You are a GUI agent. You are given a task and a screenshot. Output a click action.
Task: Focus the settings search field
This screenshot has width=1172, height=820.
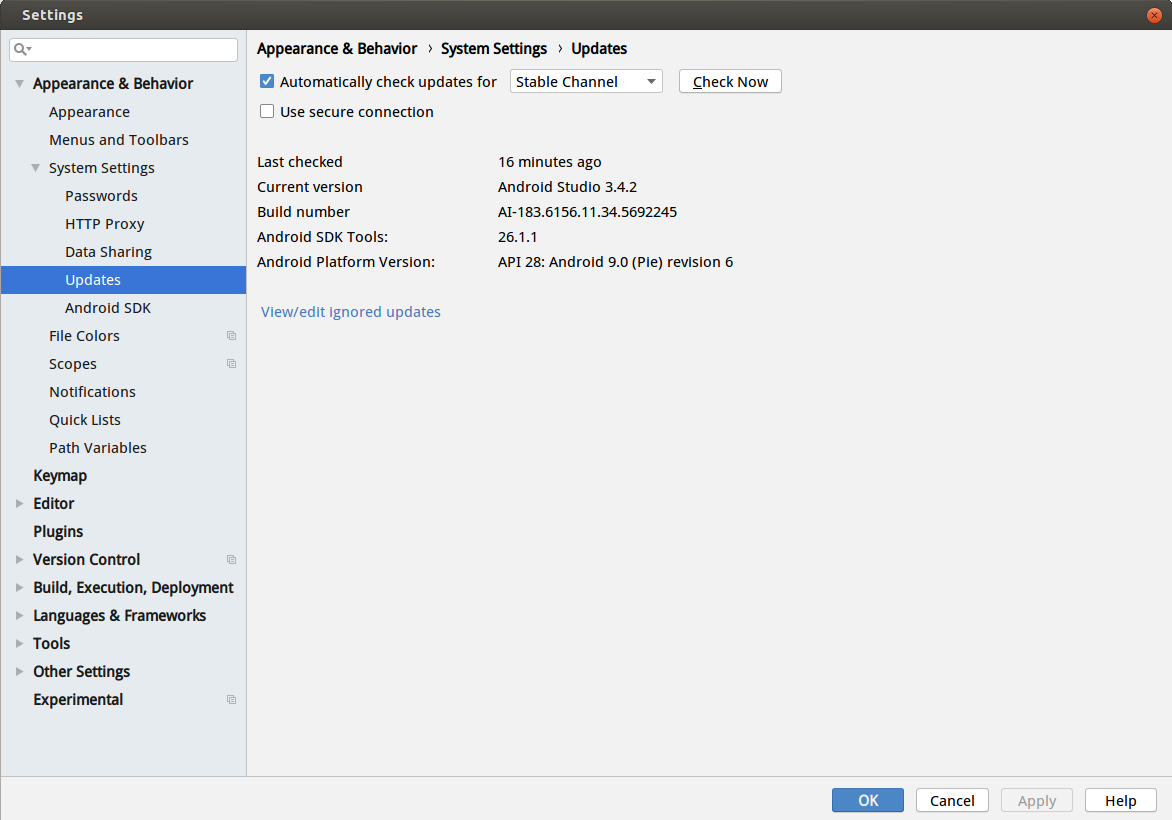(x=123, y=49)
